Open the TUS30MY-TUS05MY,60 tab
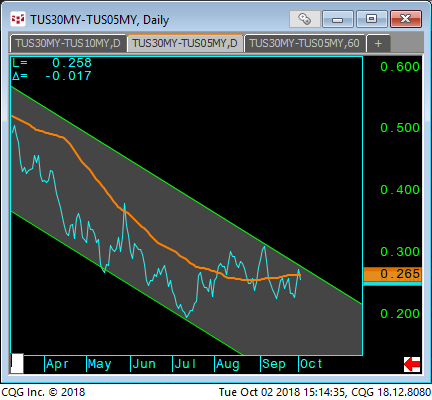 [x=304, y=44]
